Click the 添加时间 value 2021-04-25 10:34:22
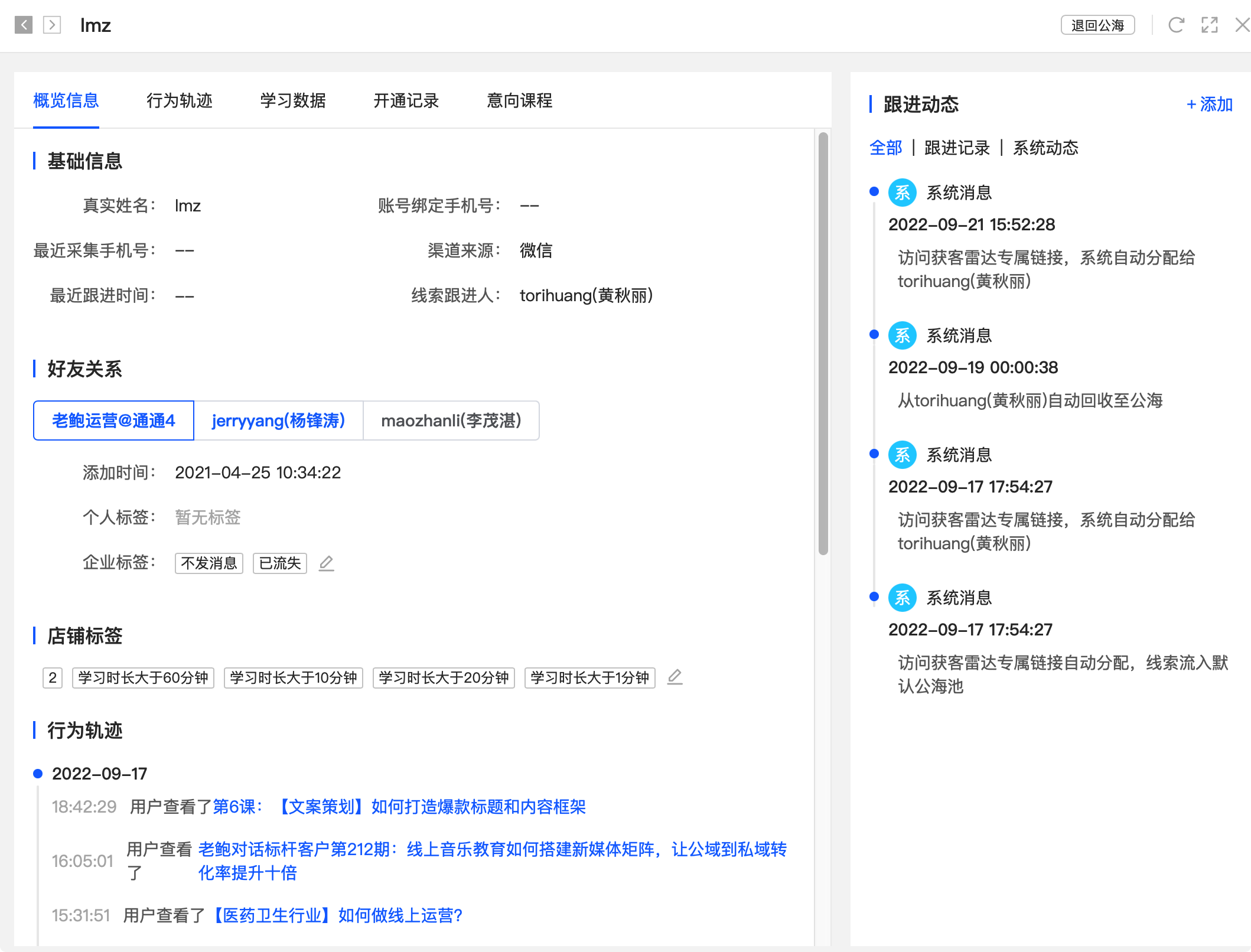This screenshot has width=1251, height=952. click(x=258, y=472)
